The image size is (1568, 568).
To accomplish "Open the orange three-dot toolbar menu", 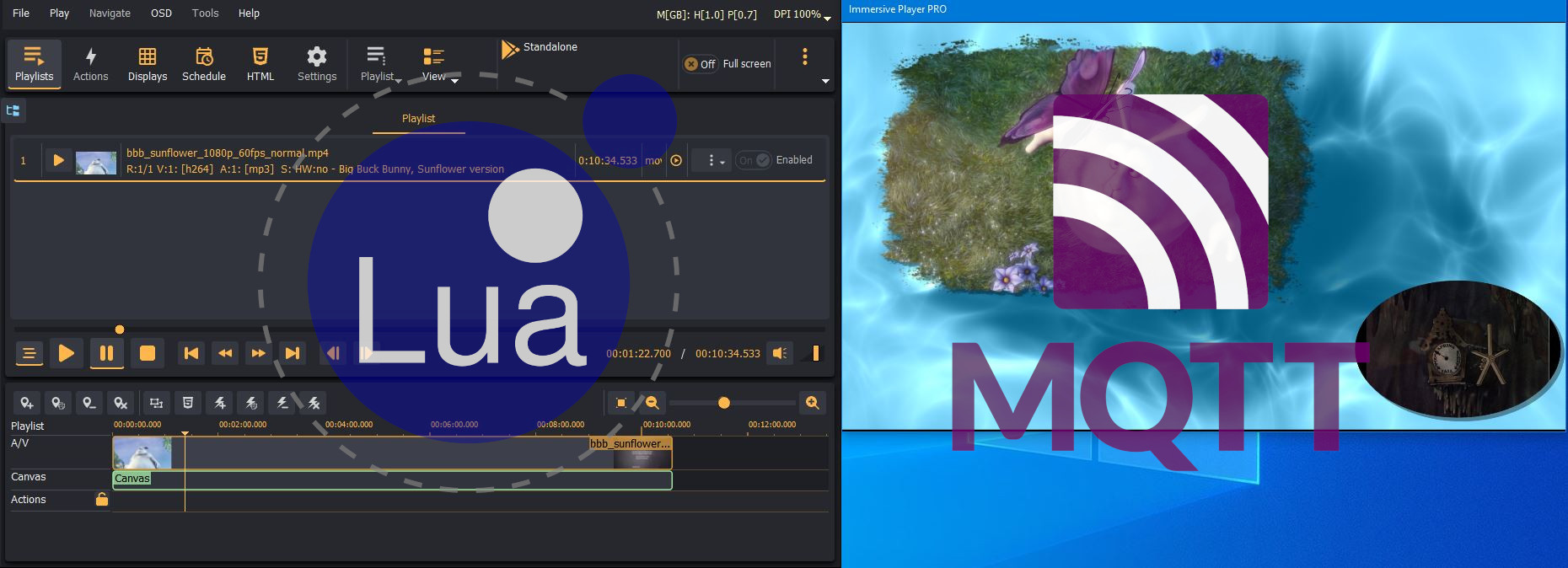I will (x=805, y=56).
